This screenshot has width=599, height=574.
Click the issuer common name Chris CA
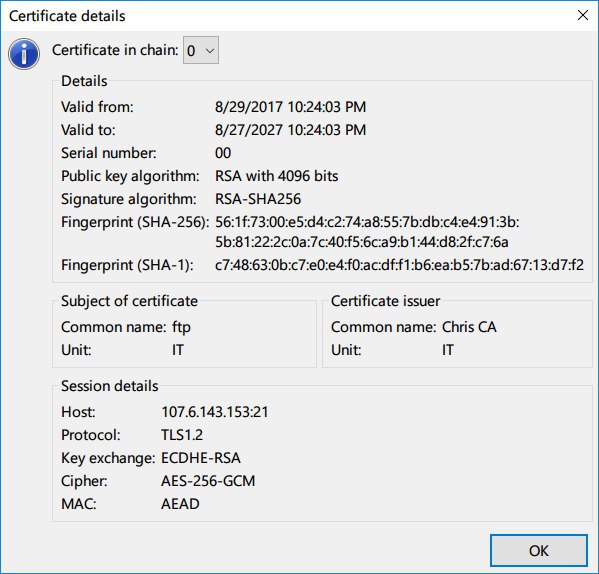tap(469, 327)
